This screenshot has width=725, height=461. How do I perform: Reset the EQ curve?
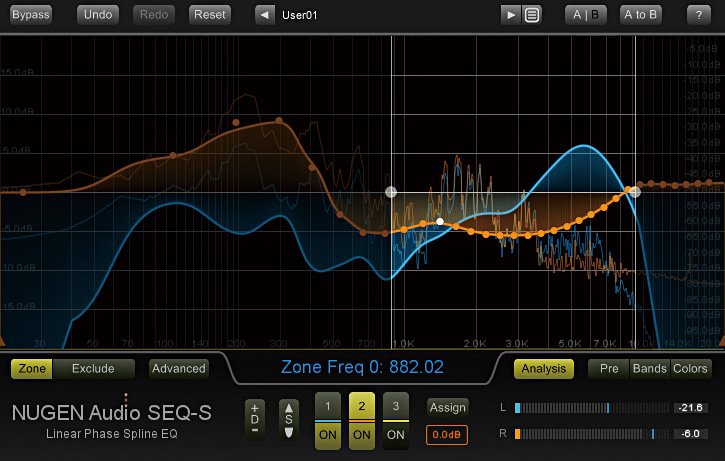[209, 15]
